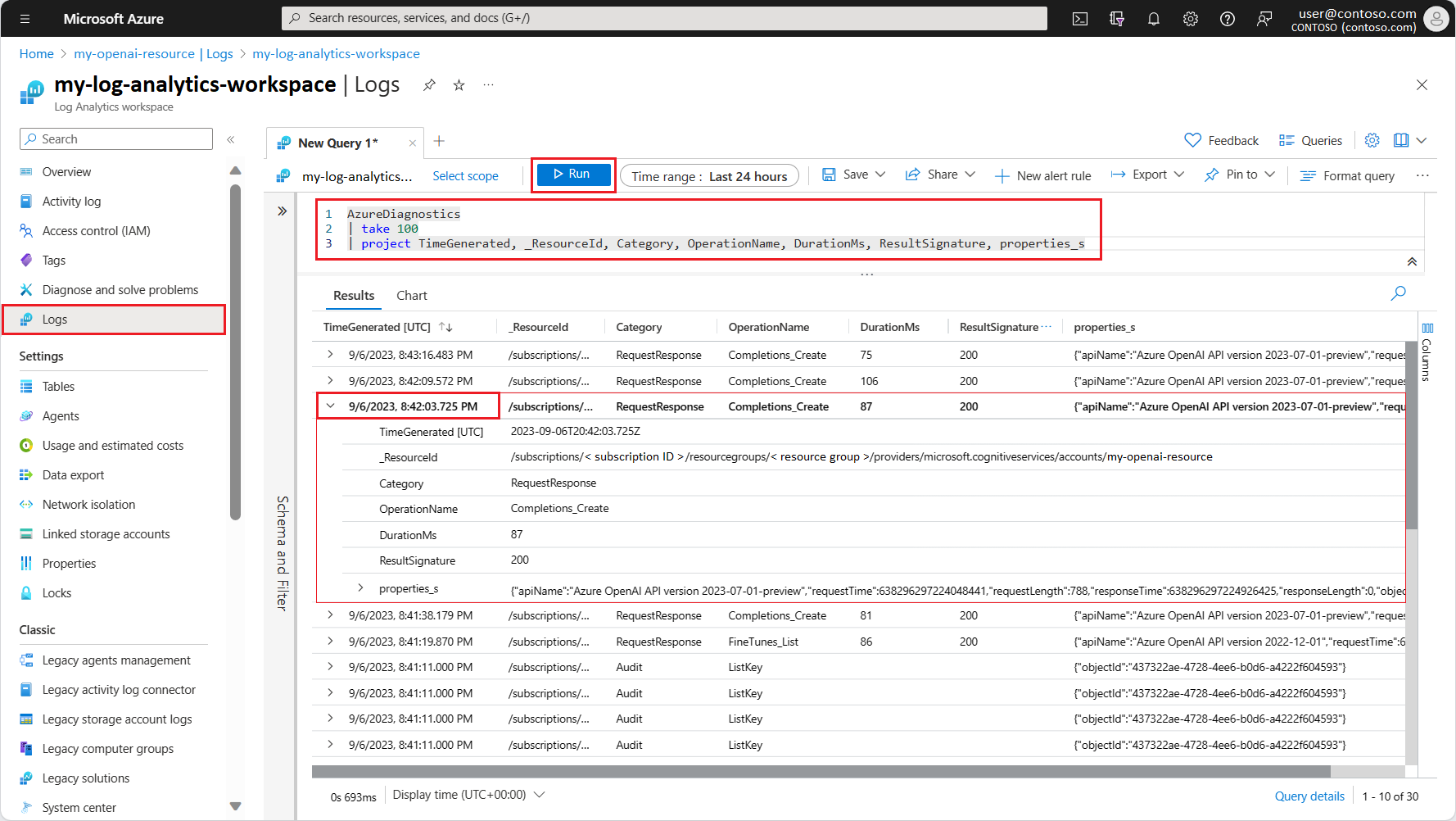Click the horizontal scrollbar under results
Screen dimensions: 1456x821
point(821,771)
